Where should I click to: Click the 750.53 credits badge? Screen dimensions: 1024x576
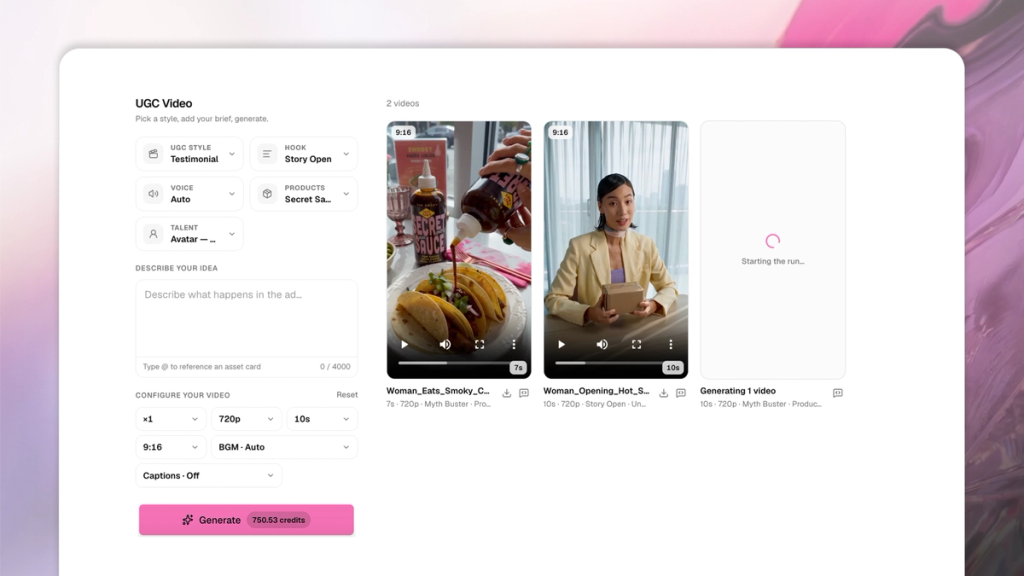[x=279, y=520]
